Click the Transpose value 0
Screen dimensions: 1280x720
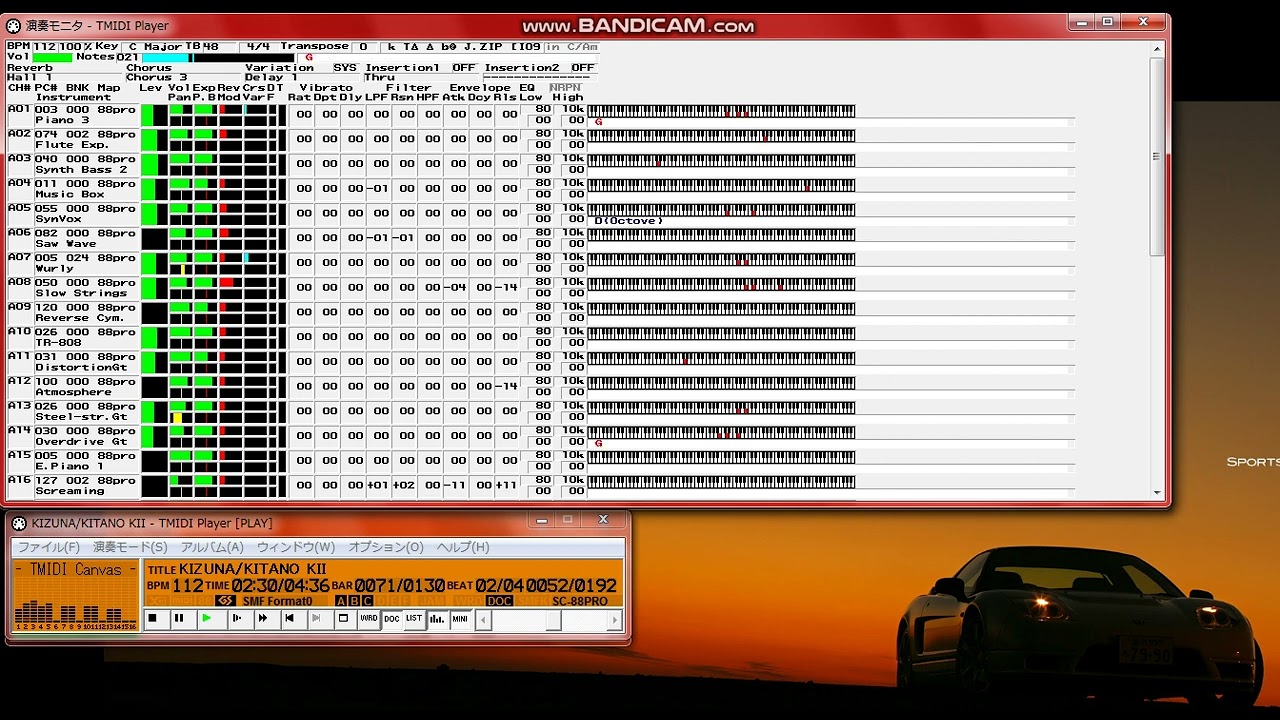click(364, 47)
